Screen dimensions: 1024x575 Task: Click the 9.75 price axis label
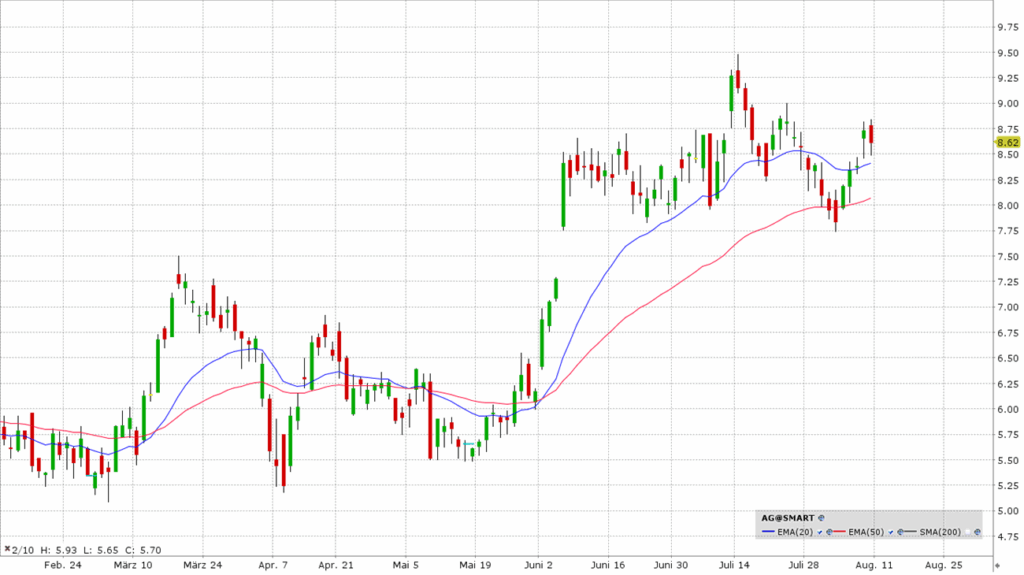click(x=1008, y=27)
